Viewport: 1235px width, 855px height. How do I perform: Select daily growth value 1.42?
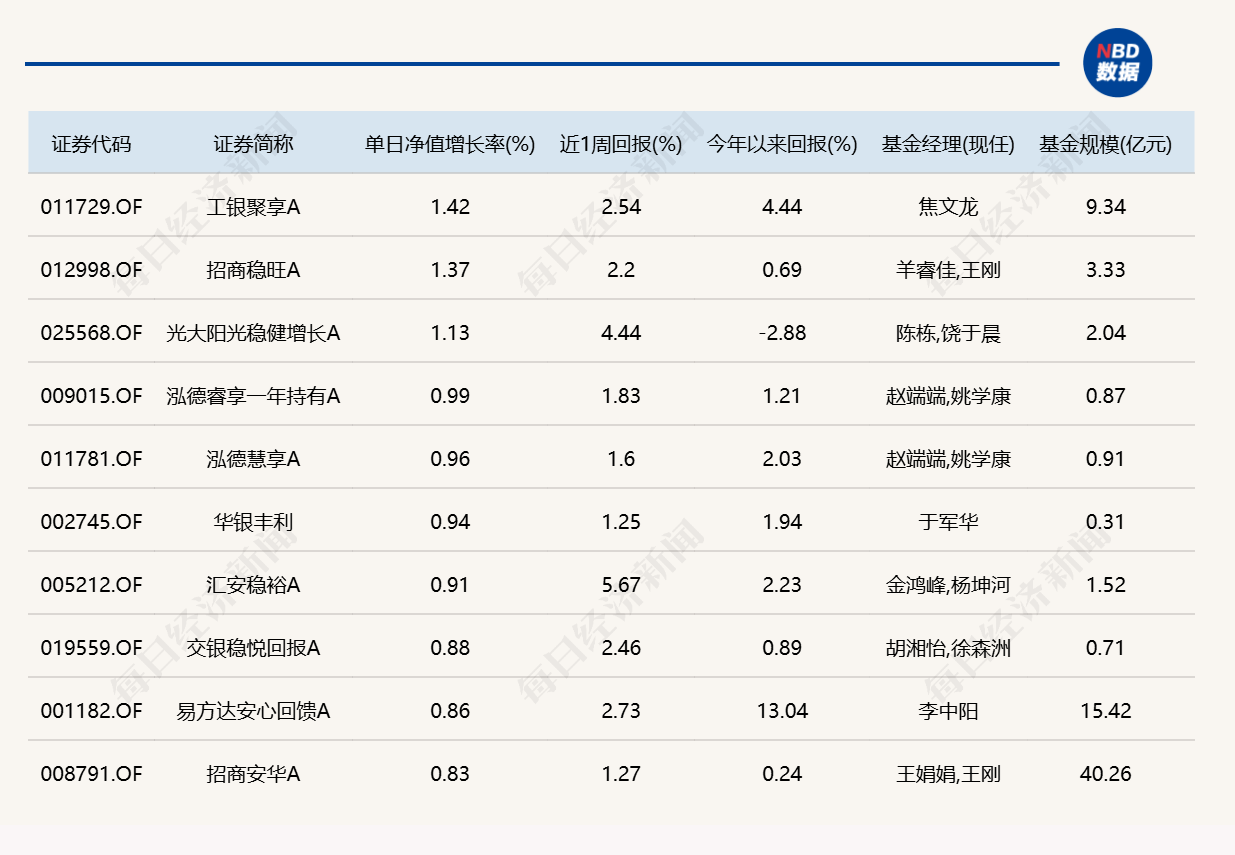[x=450, y=207]
